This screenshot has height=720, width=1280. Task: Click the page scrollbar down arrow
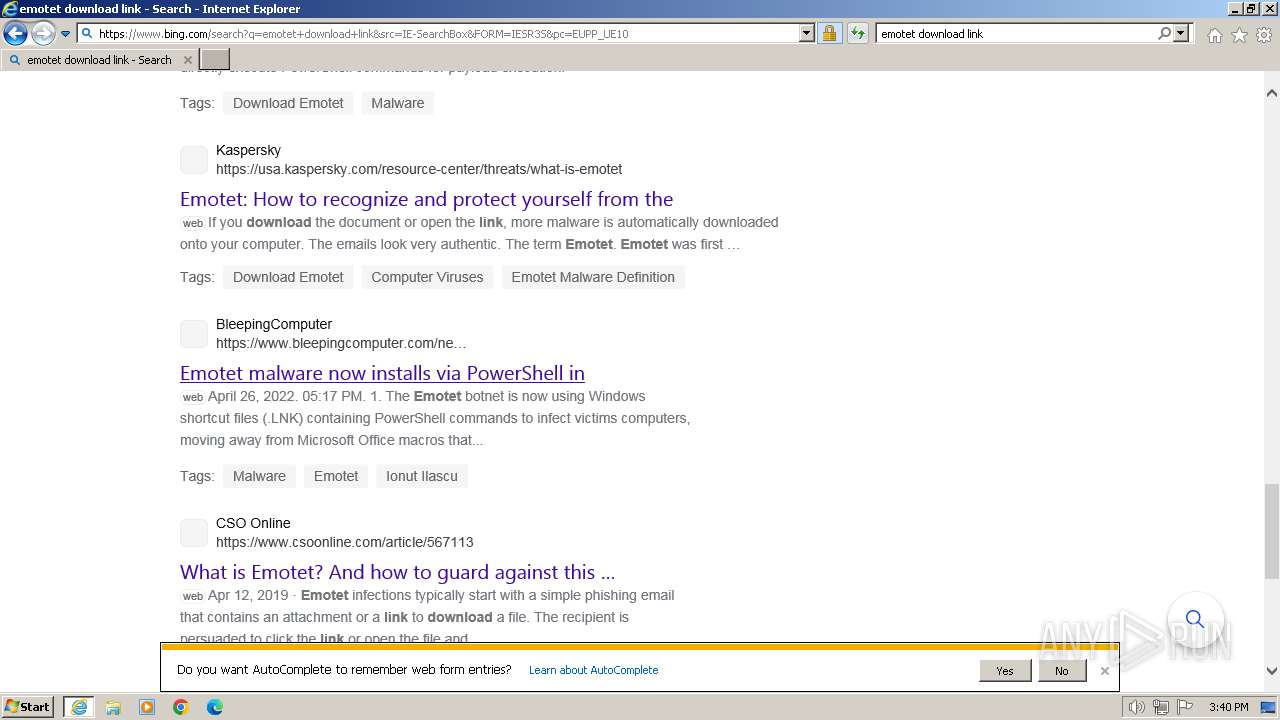pyautogui.click(x=1272, y=671)
